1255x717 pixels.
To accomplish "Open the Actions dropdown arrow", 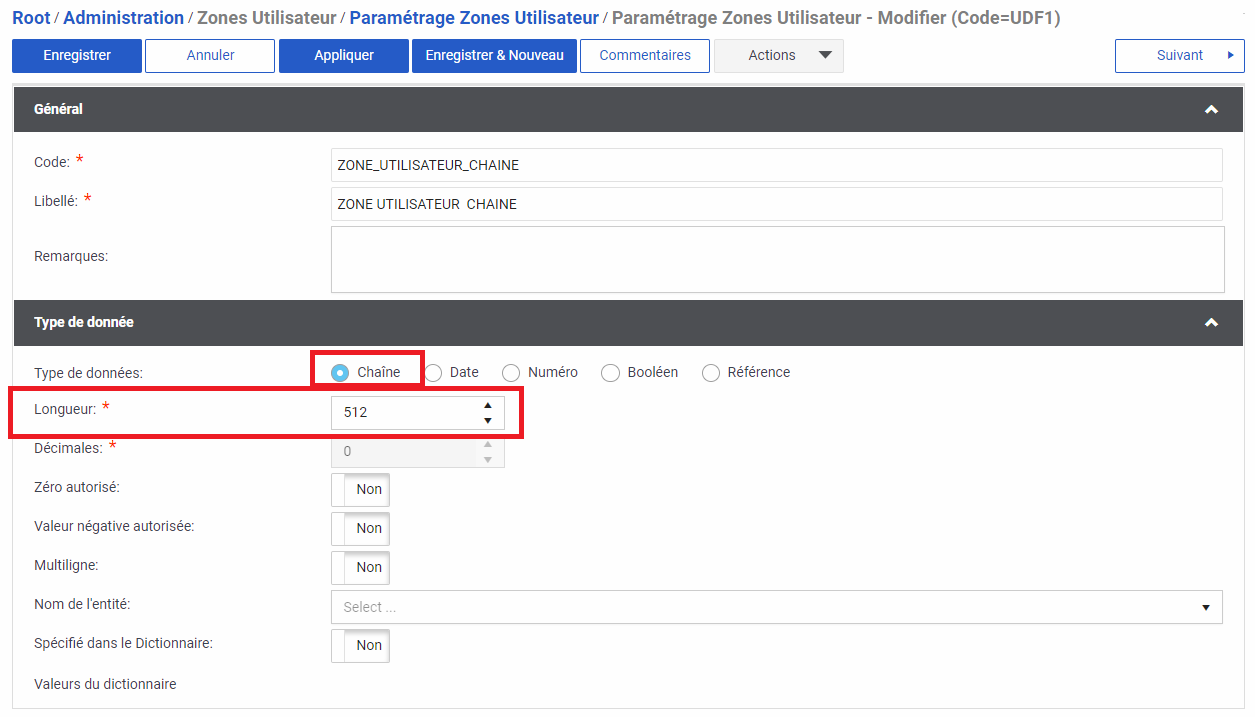I will point(825,55).
